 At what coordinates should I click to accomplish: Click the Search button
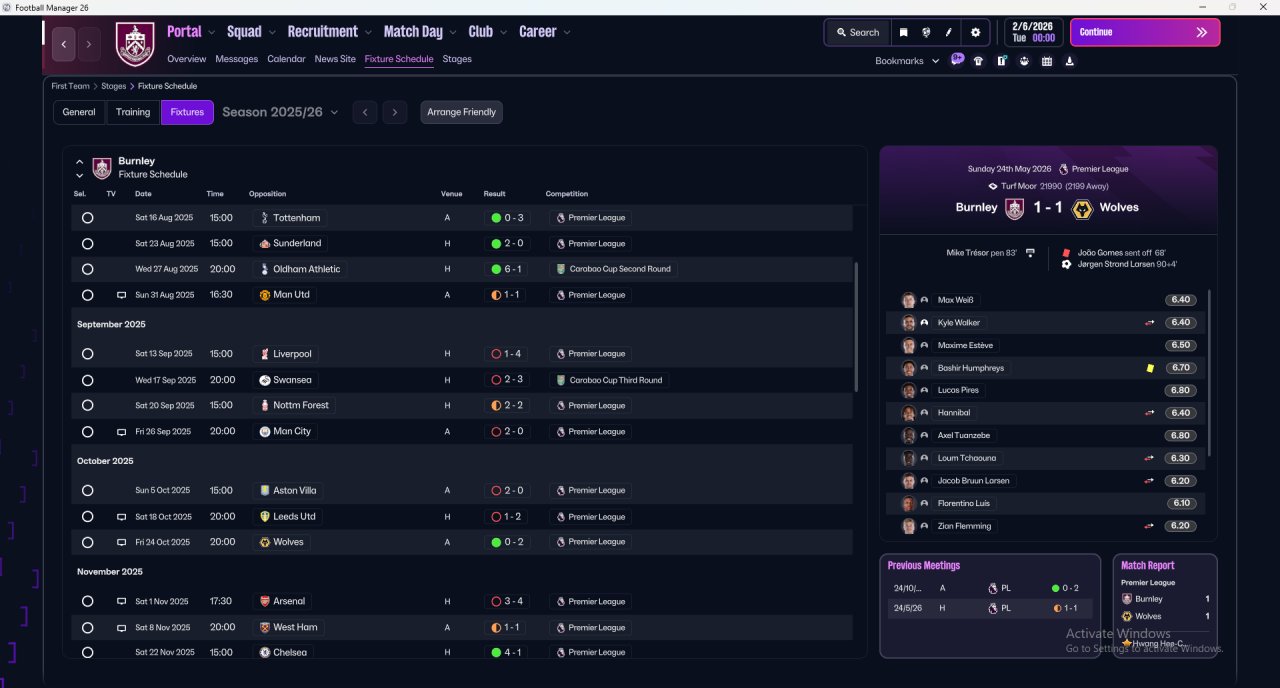point(857,32)
